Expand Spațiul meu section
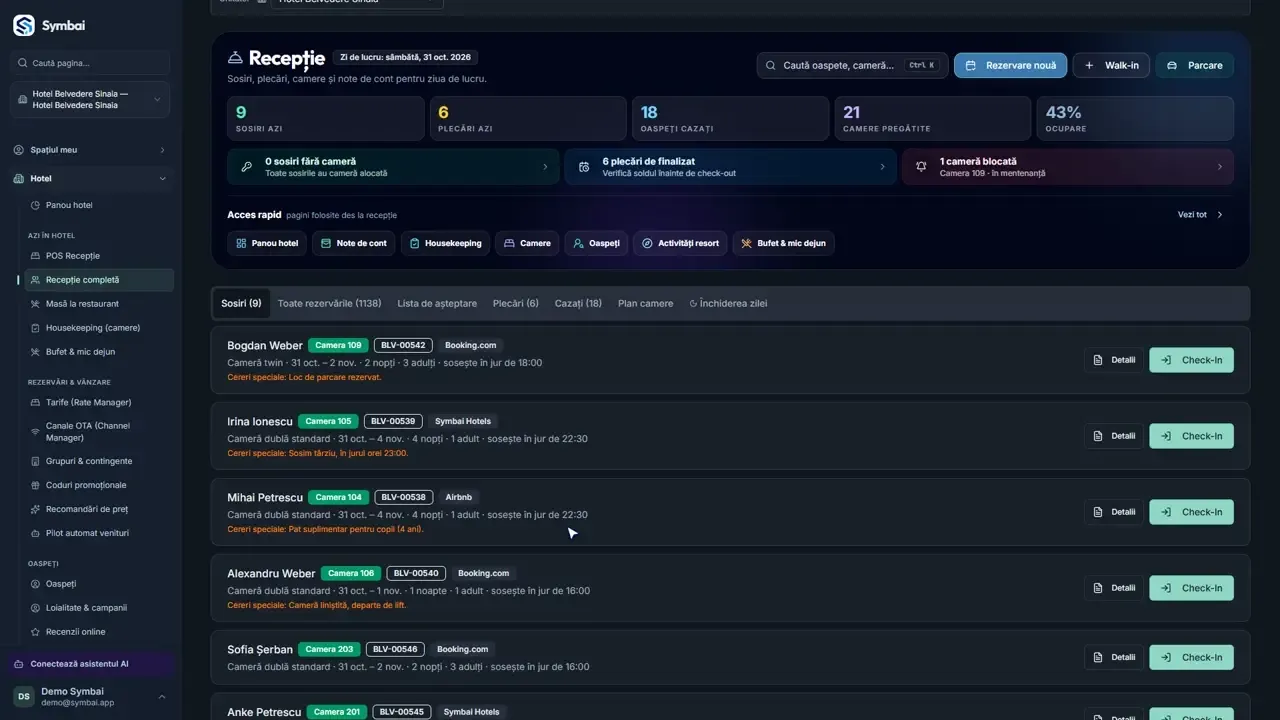This screenshot has height=720, width=1280. [x=90, y=150]
